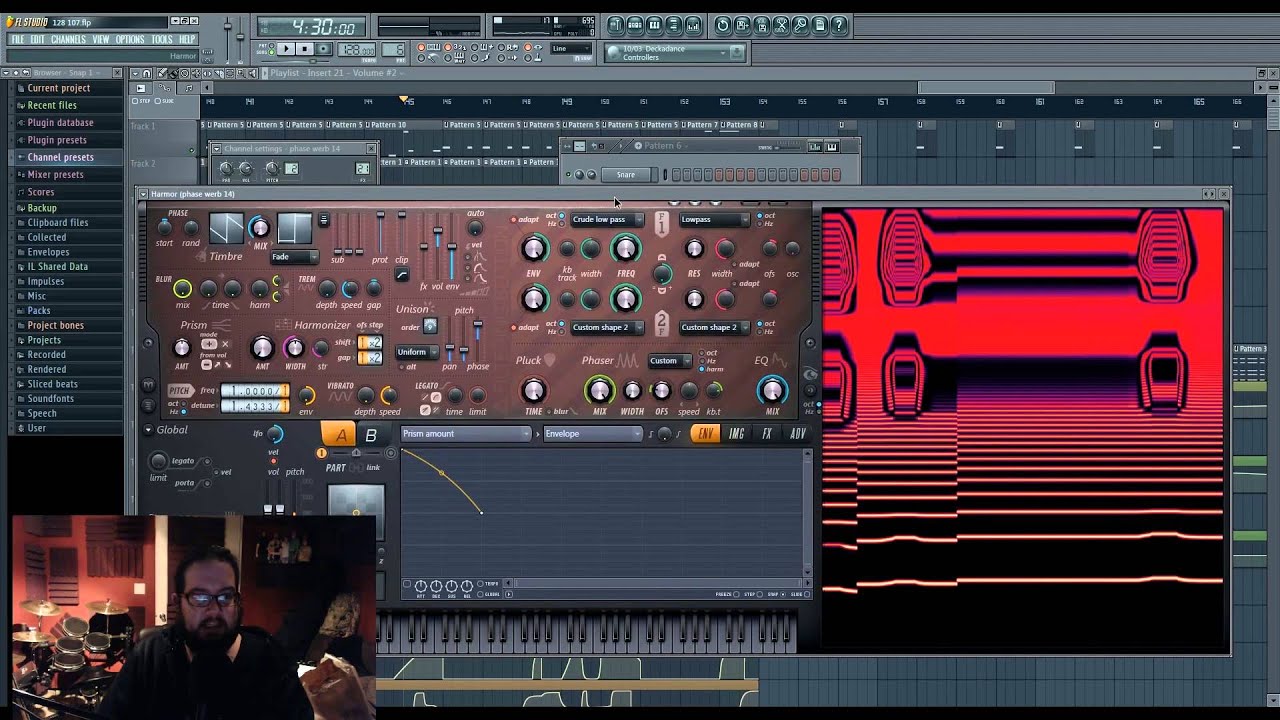Click the Stop button in the transport
This screenshot has height=720, width=1280.
pos(304,48)
